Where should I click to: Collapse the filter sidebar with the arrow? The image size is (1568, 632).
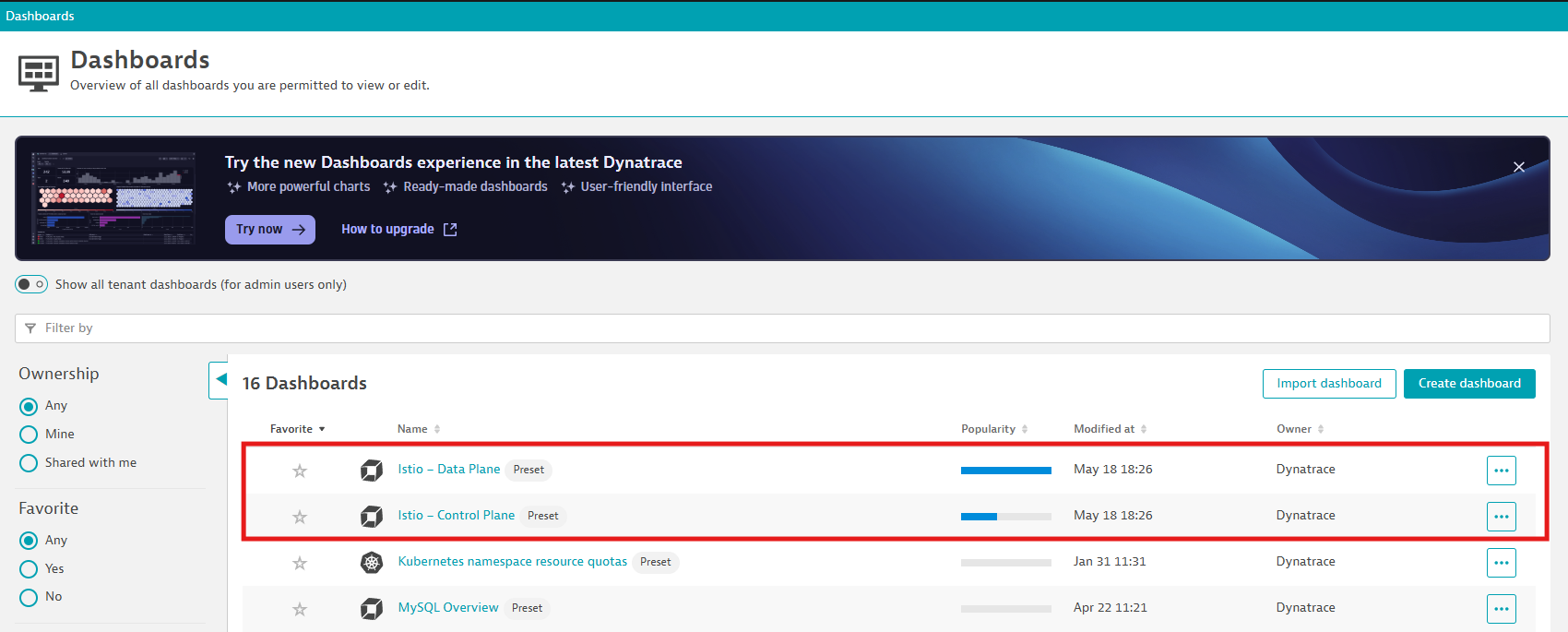(x=220, y=379)
